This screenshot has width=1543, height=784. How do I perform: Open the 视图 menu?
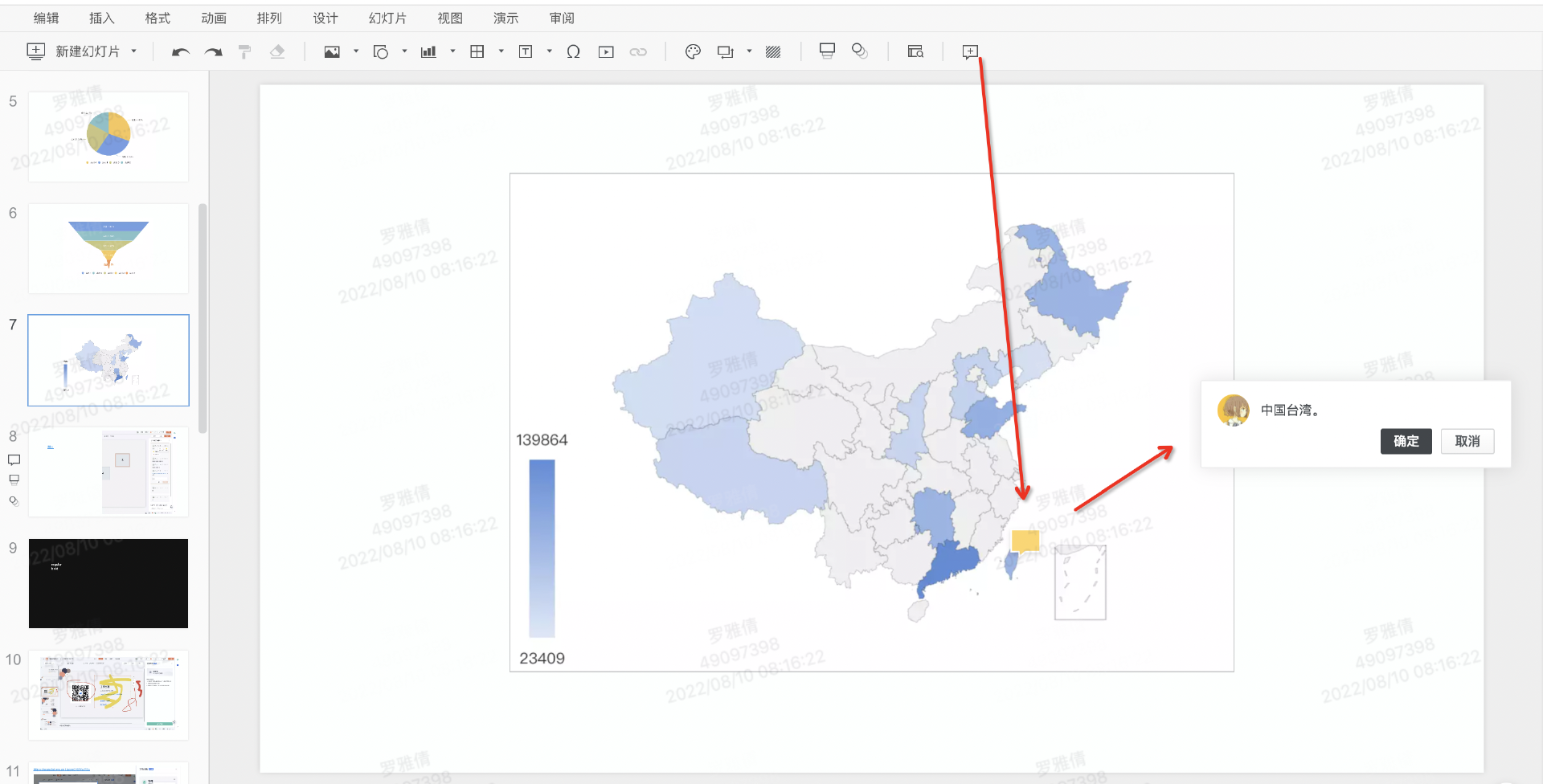coord(450,18)
